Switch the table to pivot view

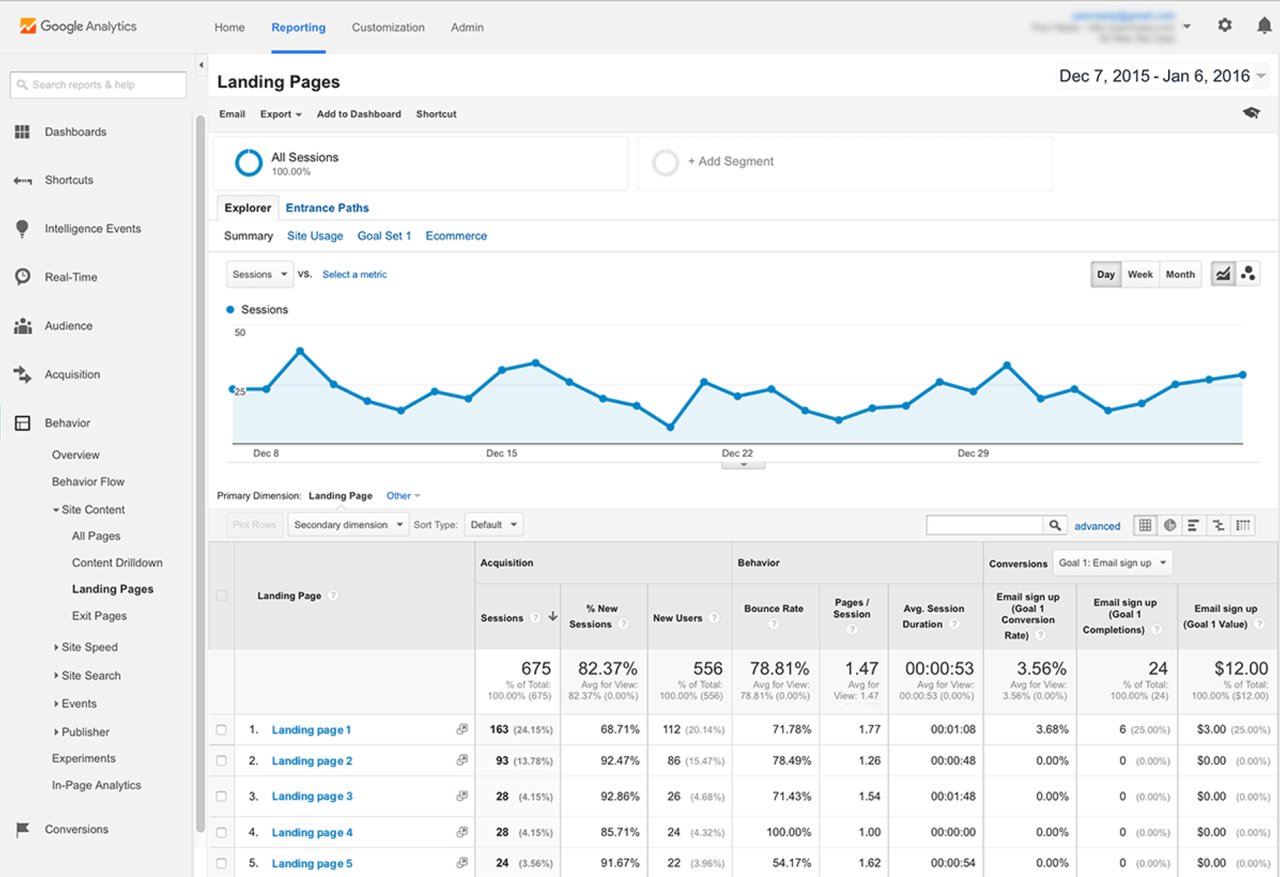click(1241, 524)
